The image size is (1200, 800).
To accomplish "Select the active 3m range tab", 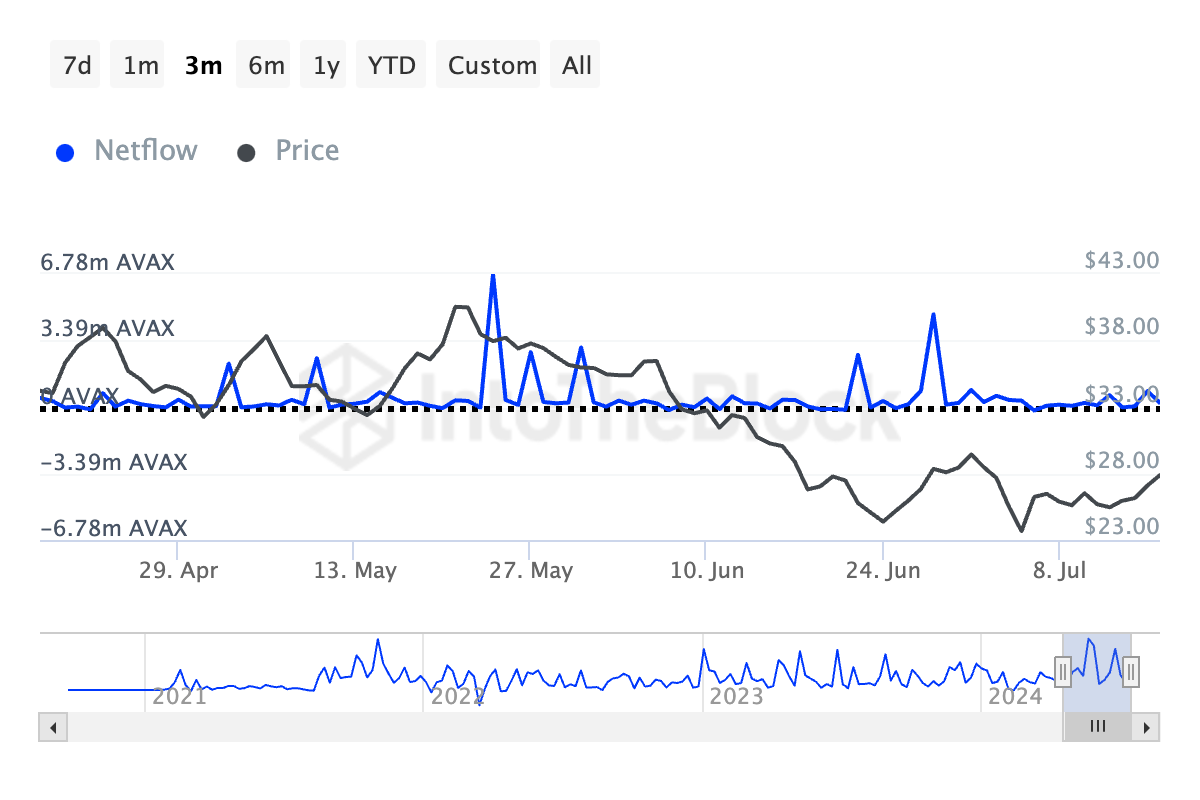I will (x=204, y=66).
